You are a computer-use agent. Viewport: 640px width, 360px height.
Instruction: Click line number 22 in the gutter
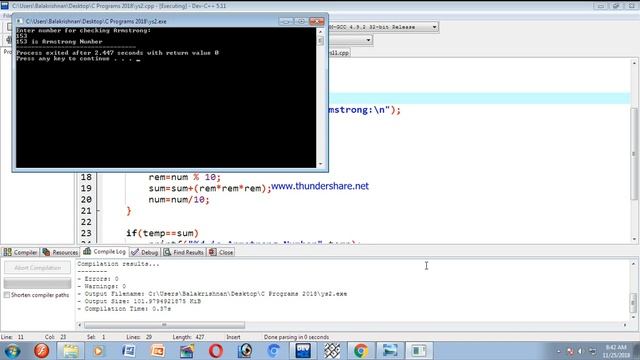click(86, 222)
